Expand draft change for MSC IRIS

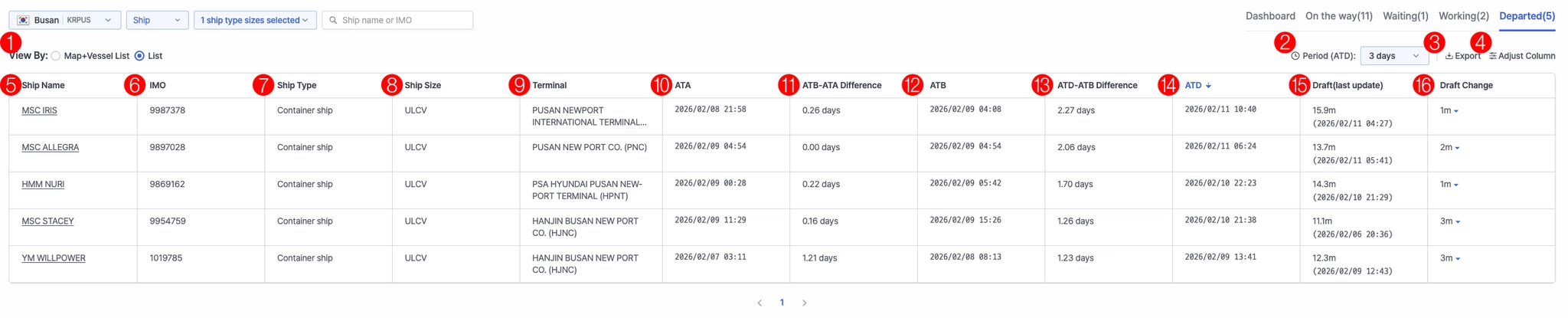click(1455, 111)
